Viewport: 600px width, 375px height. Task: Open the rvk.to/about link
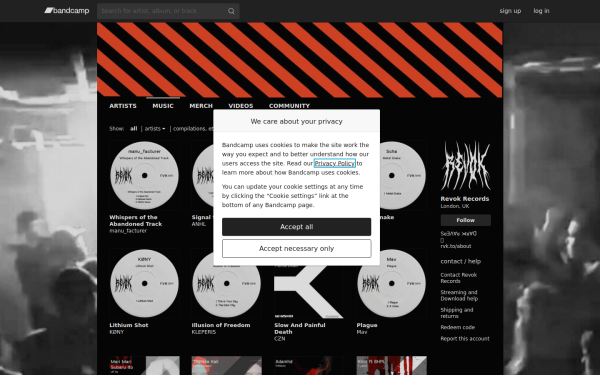tap(456, 246)
